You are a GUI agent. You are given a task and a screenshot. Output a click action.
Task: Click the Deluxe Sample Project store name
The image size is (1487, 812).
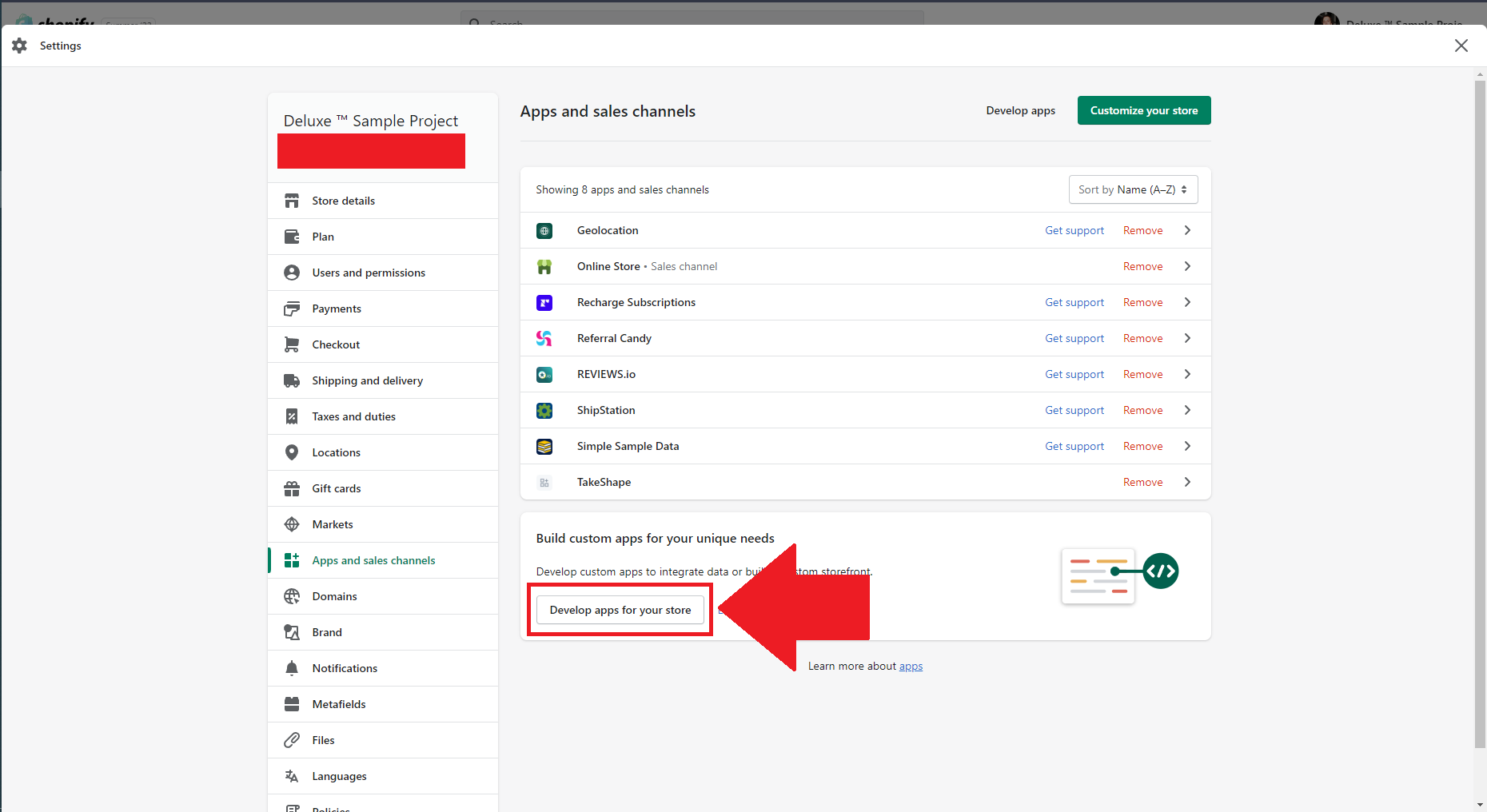pos(371,121)
